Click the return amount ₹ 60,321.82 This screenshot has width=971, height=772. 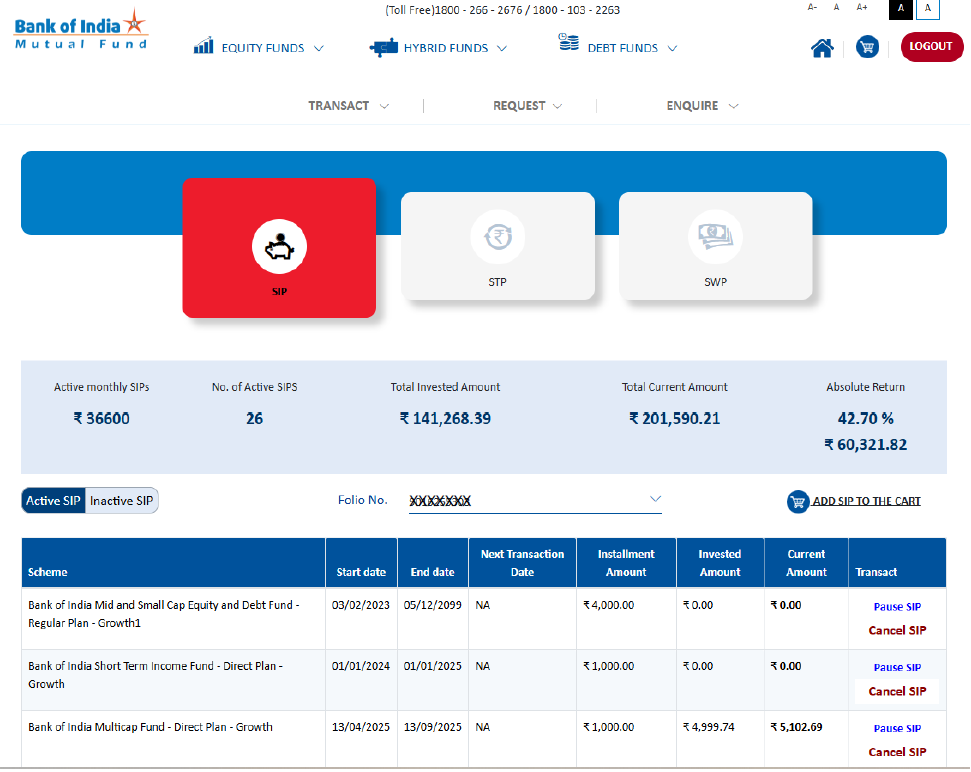[x=866, y=445]
